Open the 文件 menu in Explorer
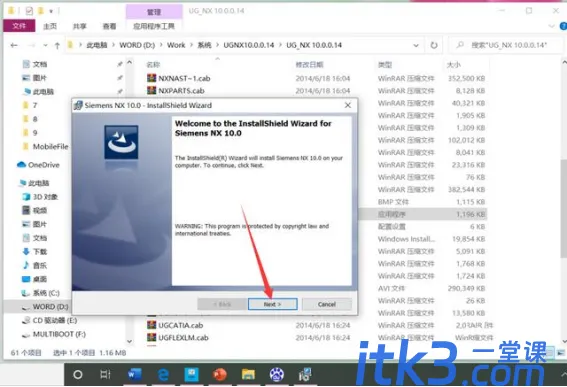Image resolution: width=567 pixels, height=387 pixels. tap(19, 26)
